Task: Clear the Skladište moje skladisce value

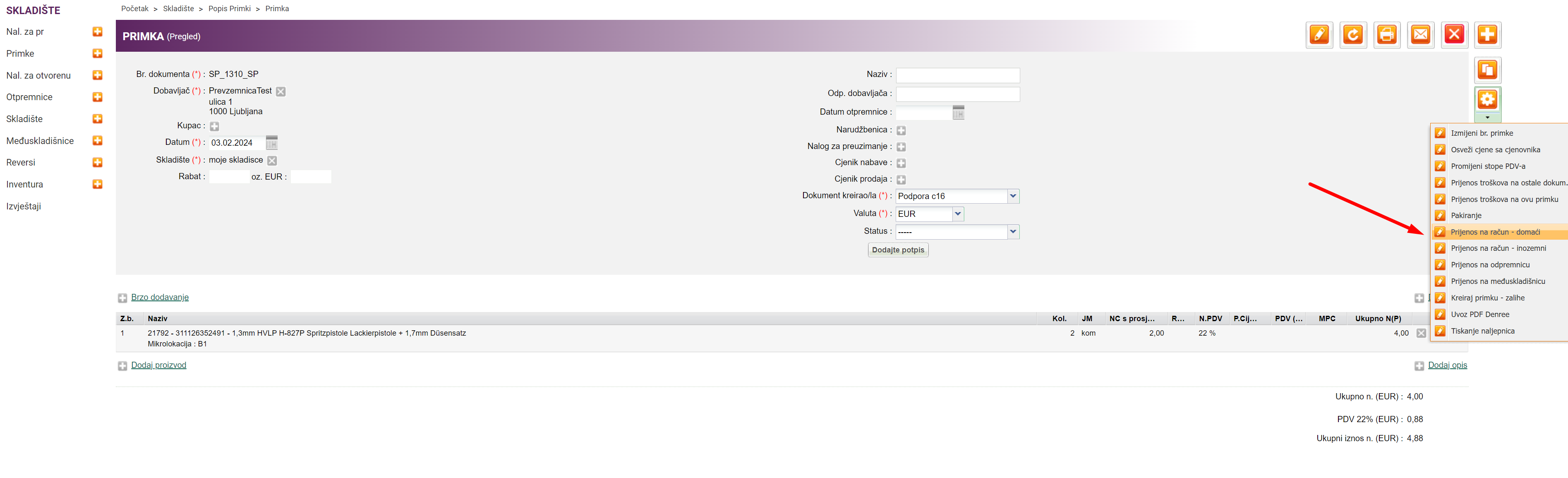Action: pyautogui.click(x=272, y=161)
